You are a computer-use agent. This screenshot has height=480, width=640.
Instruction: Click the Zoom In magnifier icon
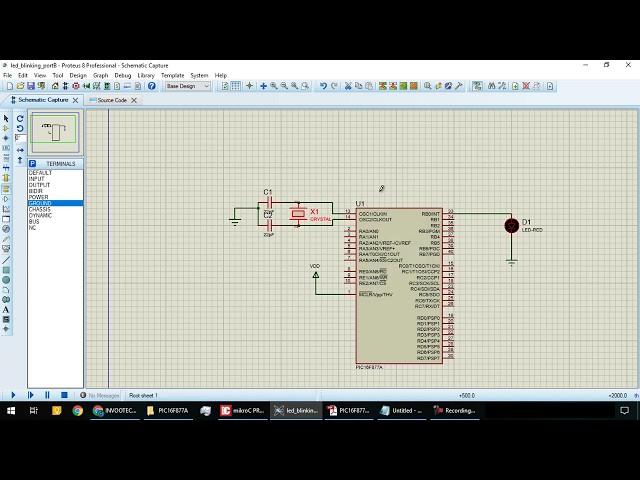coord(274,86)
